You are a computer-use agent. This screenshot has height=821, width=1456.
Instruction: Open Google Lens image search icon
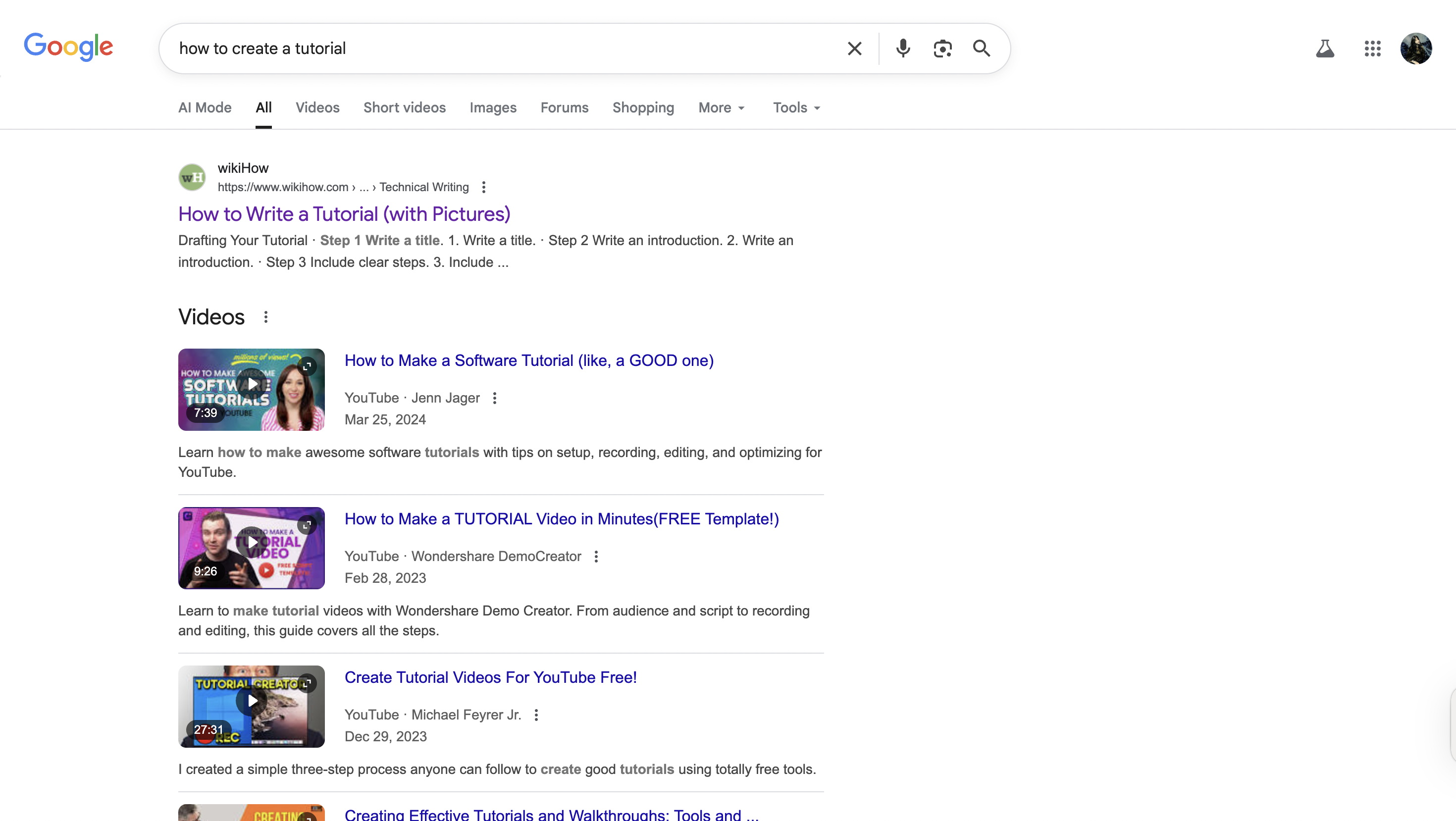[942, 49]
